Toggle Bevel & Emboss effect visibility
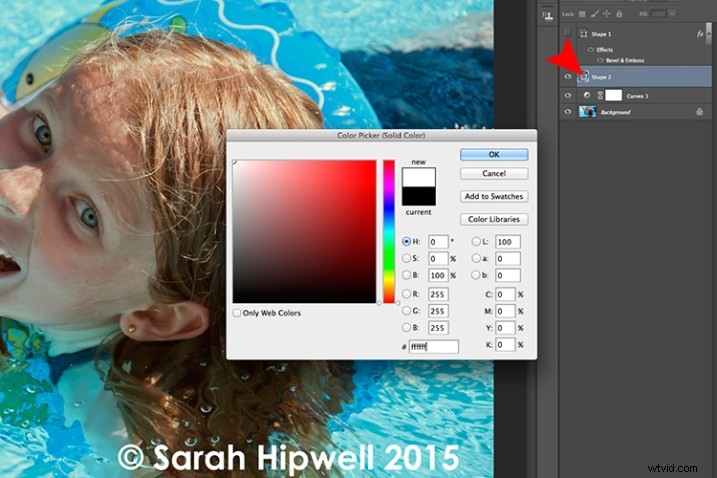This screenshot has height=478, width=717. coord(600,60)
